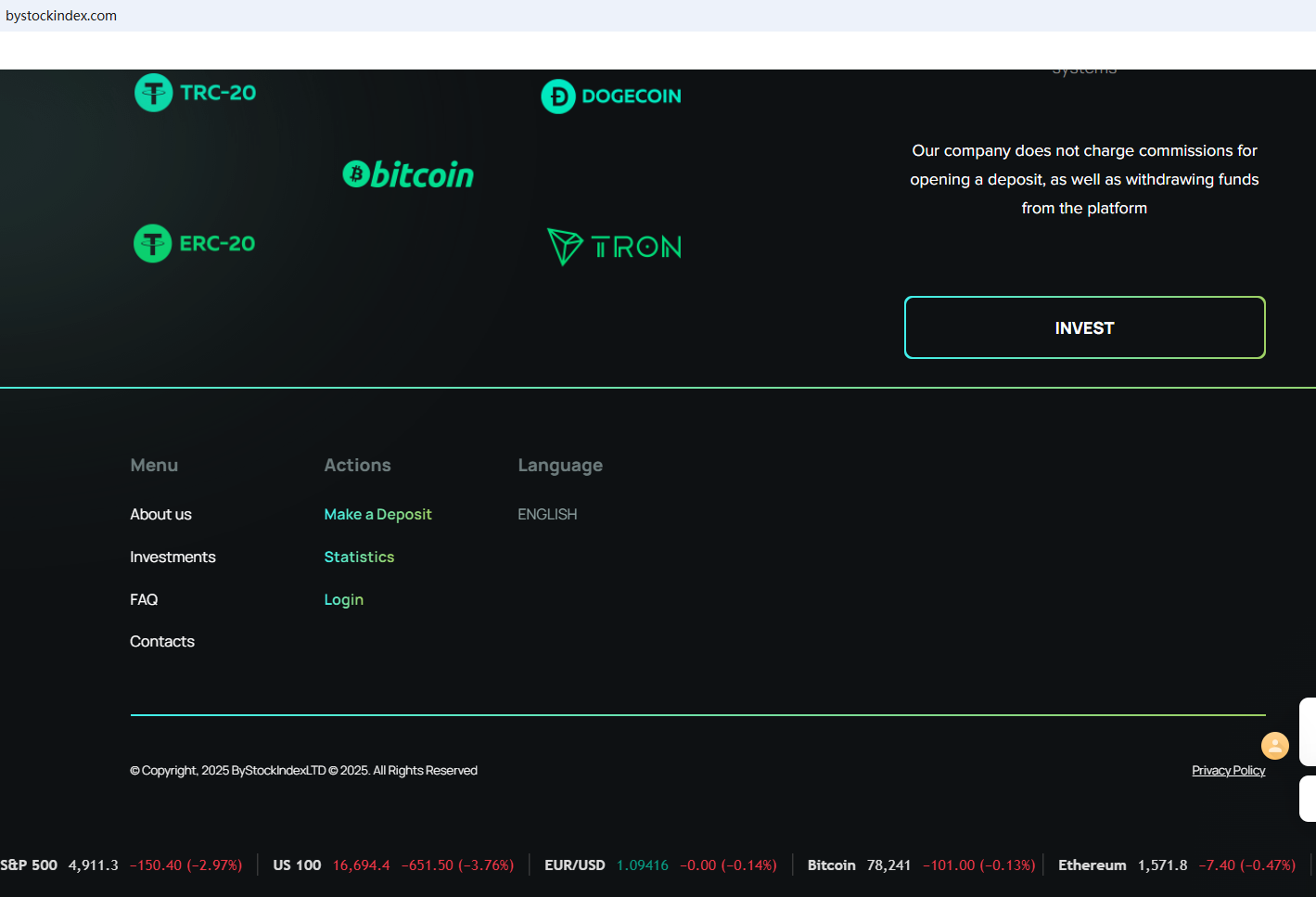Click the Dogecoin logo
The height and width of the screenshot is (897, 1316).
click(x=611, y=96)
